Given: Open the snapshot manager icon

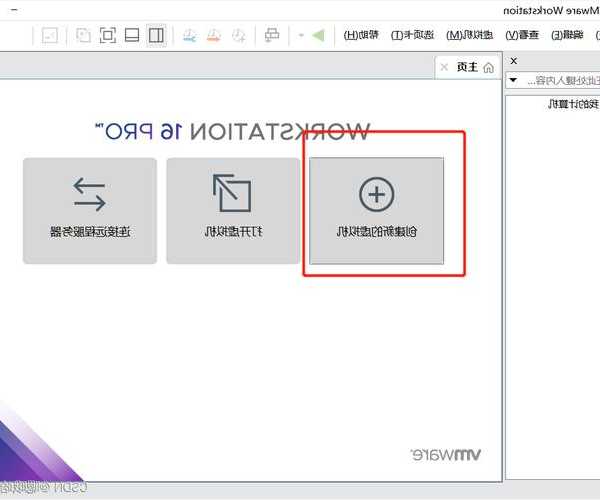Looking at the screenshot, I should [188, 36].
